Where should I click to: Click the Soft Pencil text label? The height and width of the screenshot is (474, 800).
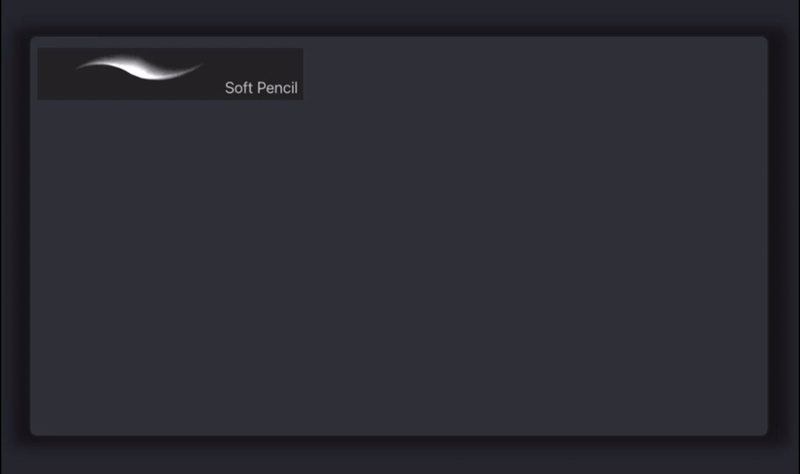click(261, 88)
